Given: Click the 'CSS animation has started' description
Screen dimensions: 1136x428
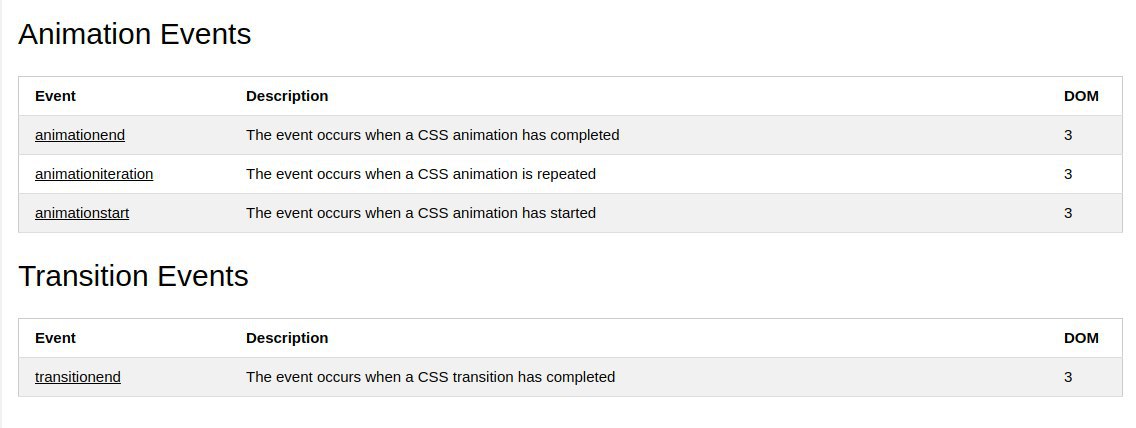Looking at the screenshot, I should [x=420, y=213].
